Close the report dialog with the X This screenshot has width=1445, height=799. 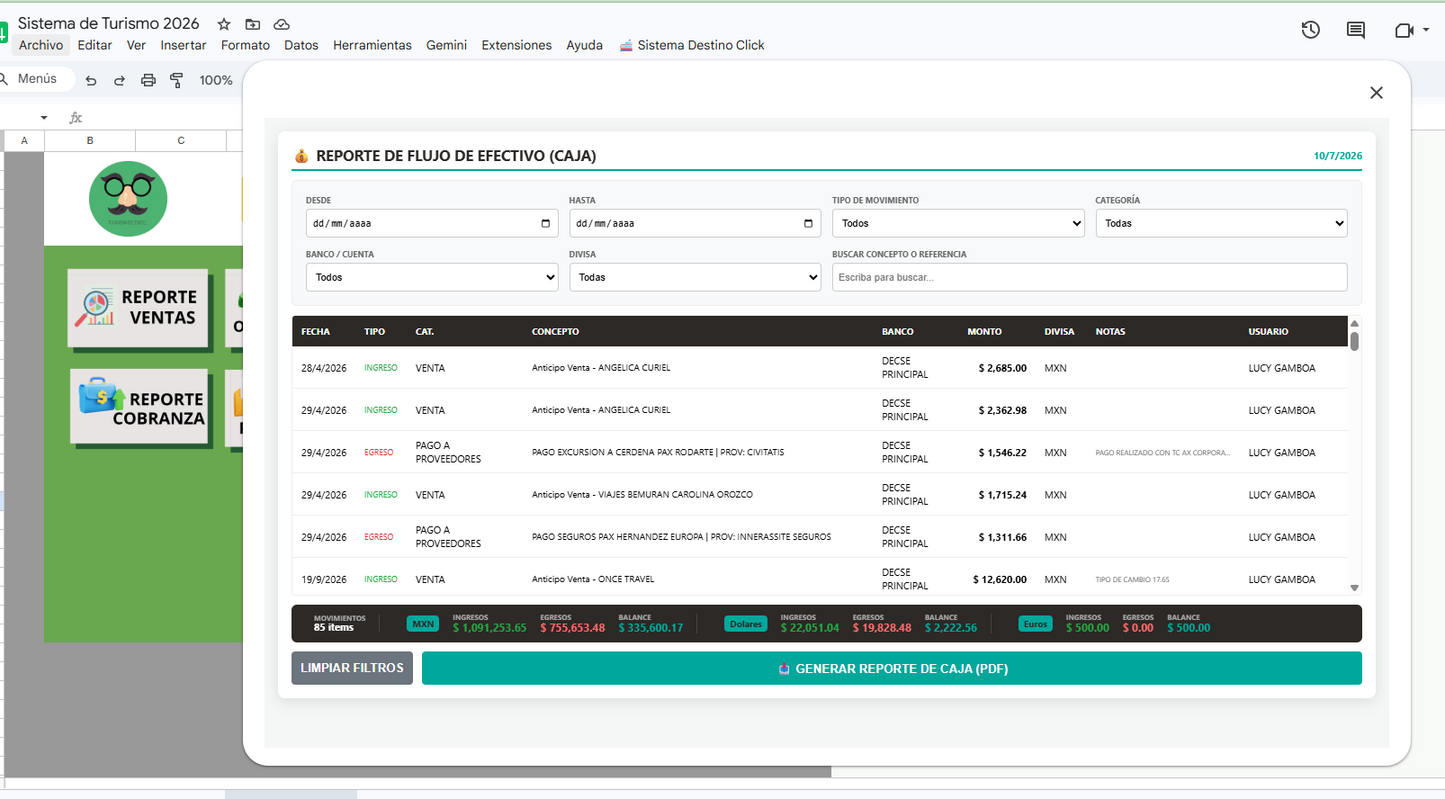[1376, 93]
